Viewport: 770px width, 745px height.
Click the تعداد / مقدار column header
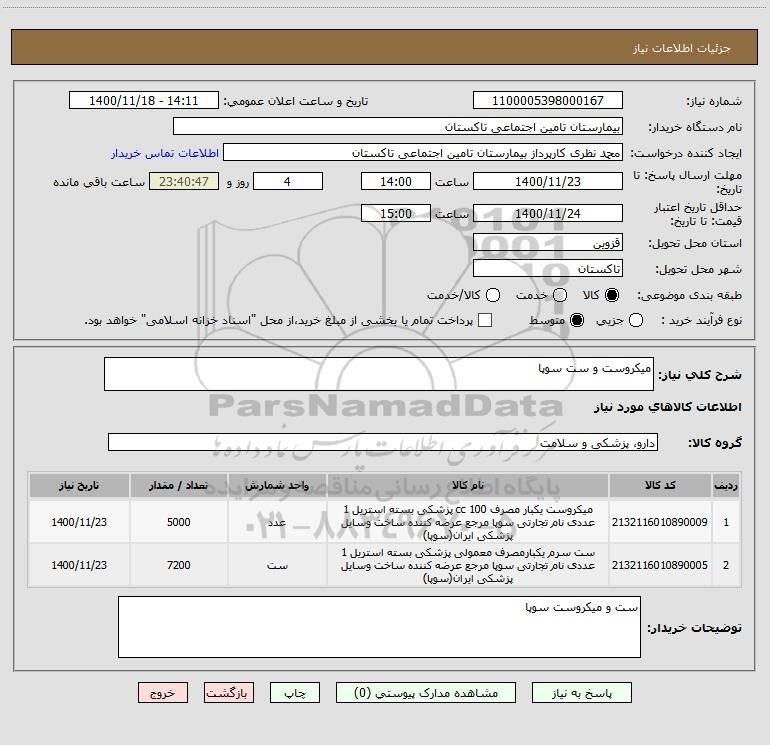[179, 485]
